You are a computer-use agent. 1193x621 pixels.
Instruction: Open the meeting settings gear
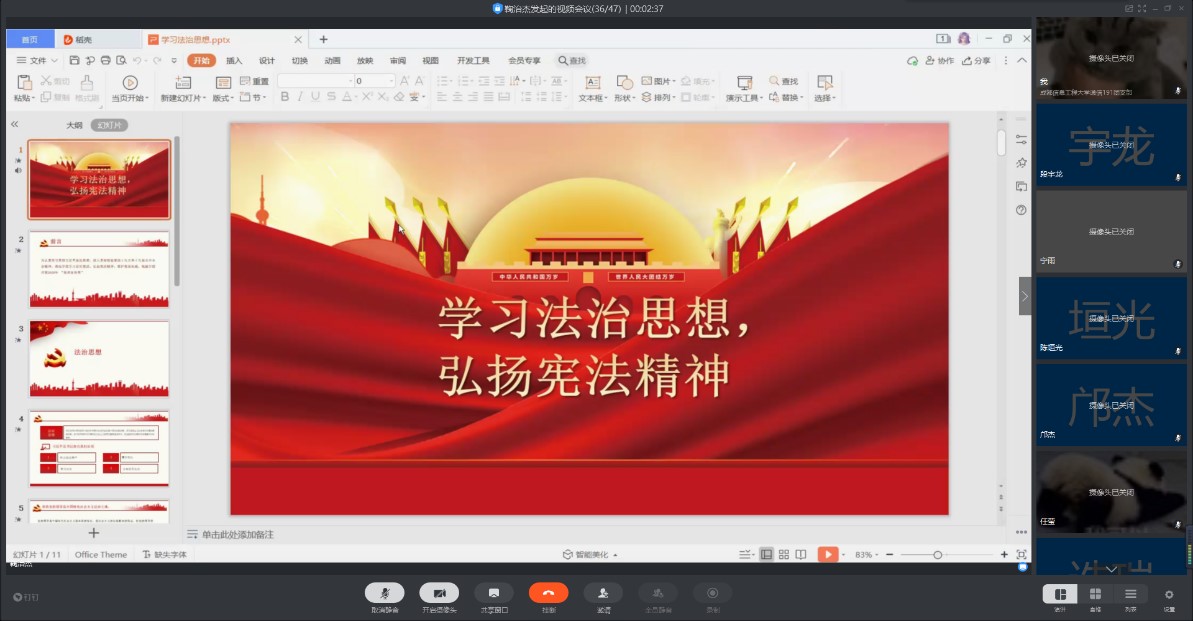1168,595
